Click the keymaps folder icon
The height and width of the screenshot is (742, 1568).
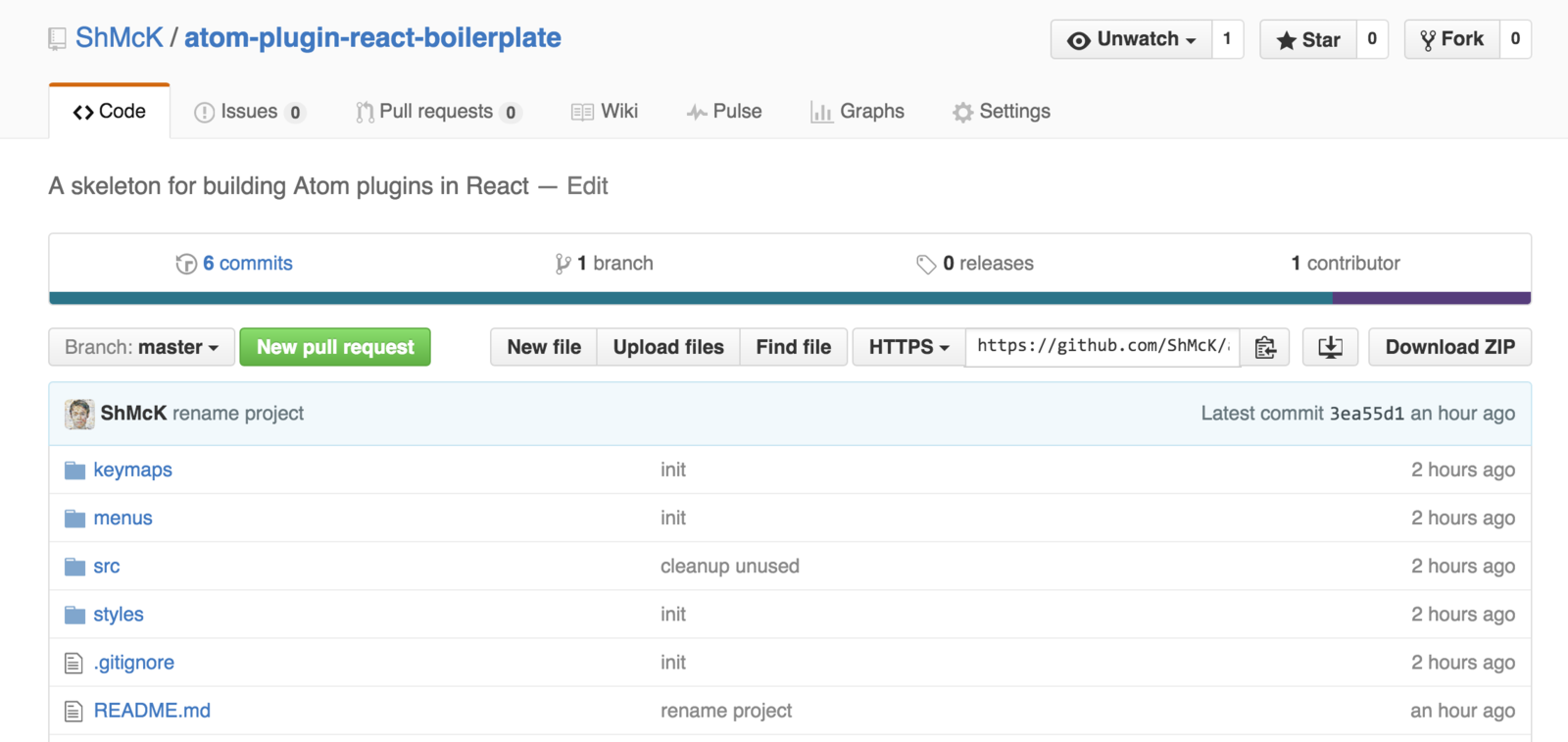74,470
